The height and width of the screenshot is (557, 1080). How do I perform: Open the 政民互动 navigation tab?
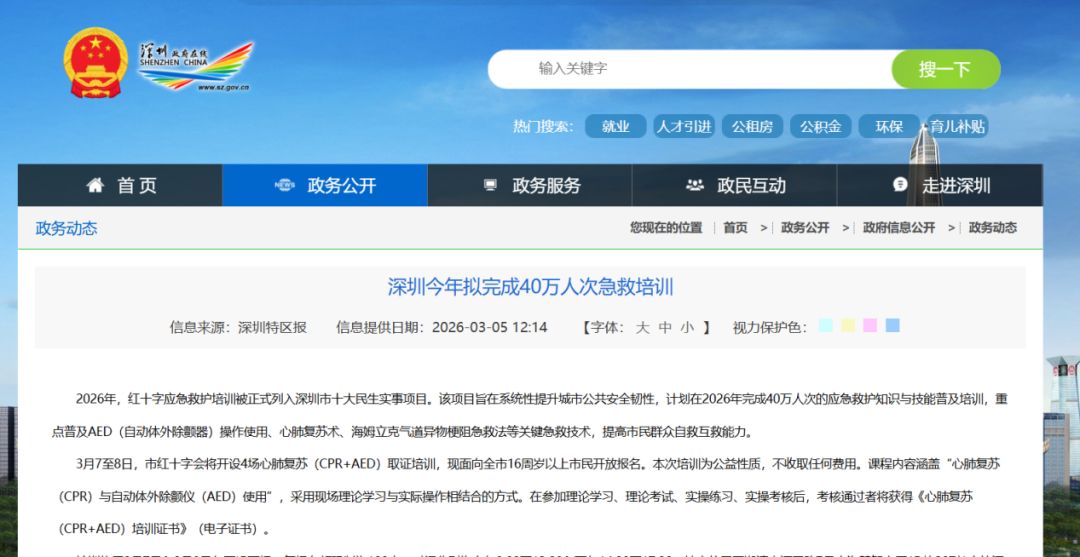click(734, 185)
